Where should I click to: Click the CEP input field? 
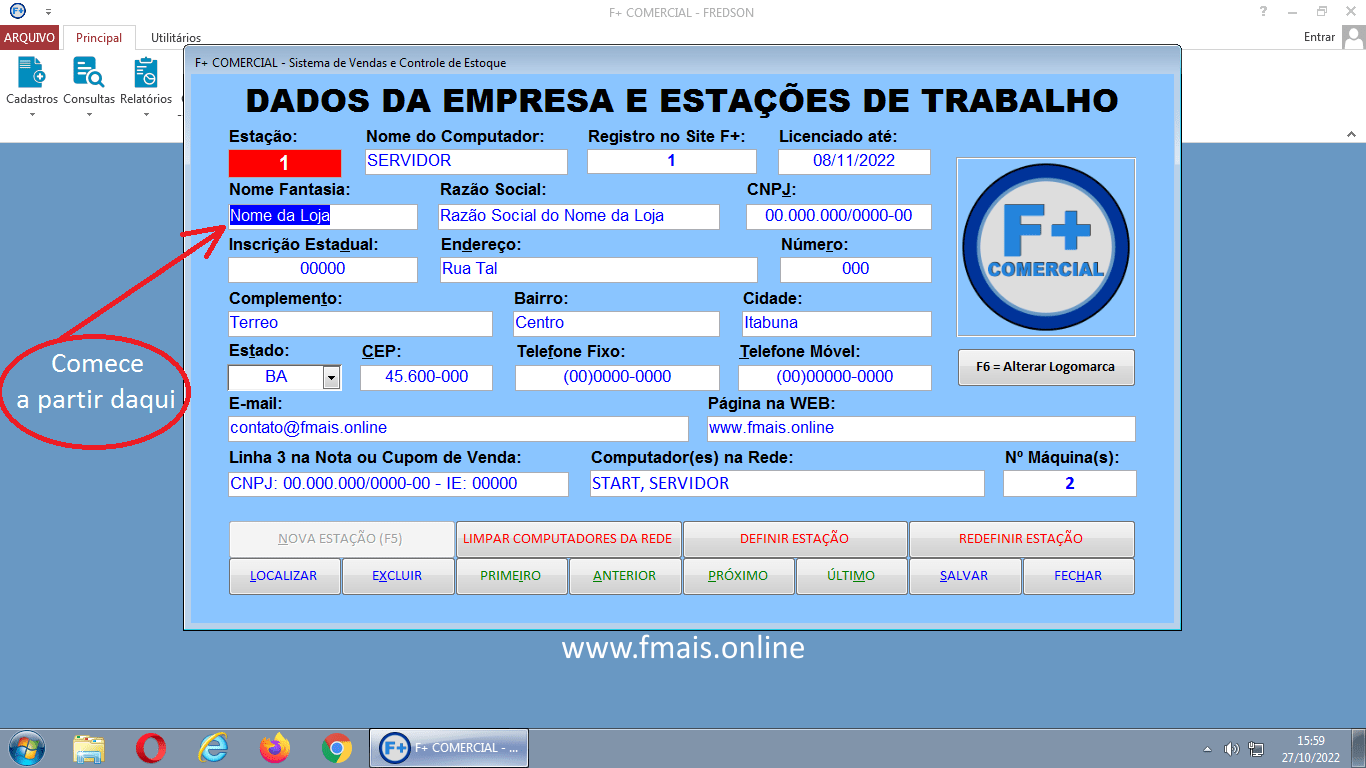427,377
